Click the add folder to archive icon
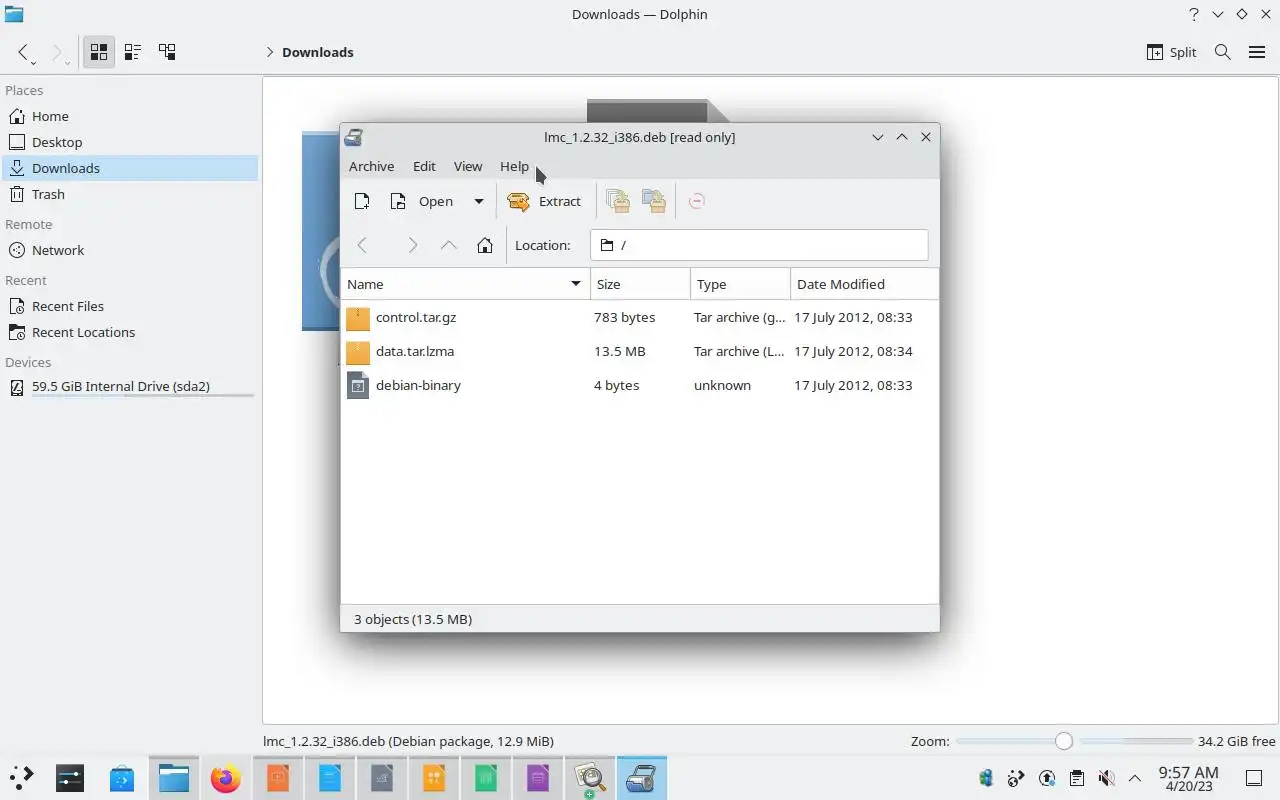This screenshot has width=1280, height=800. tap(654, 201)
